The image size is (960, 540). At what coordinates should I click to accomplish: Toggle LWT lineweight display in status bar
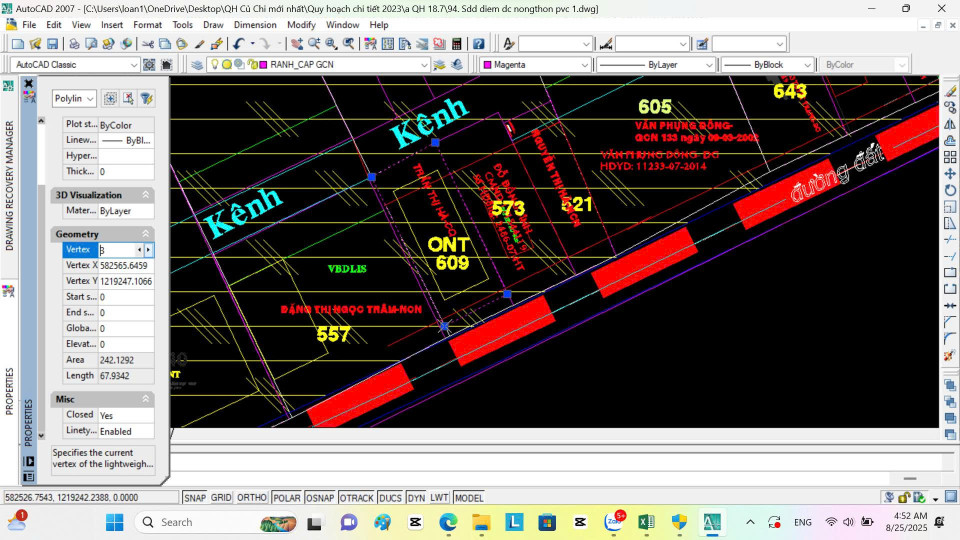click(x=439, y=498)
